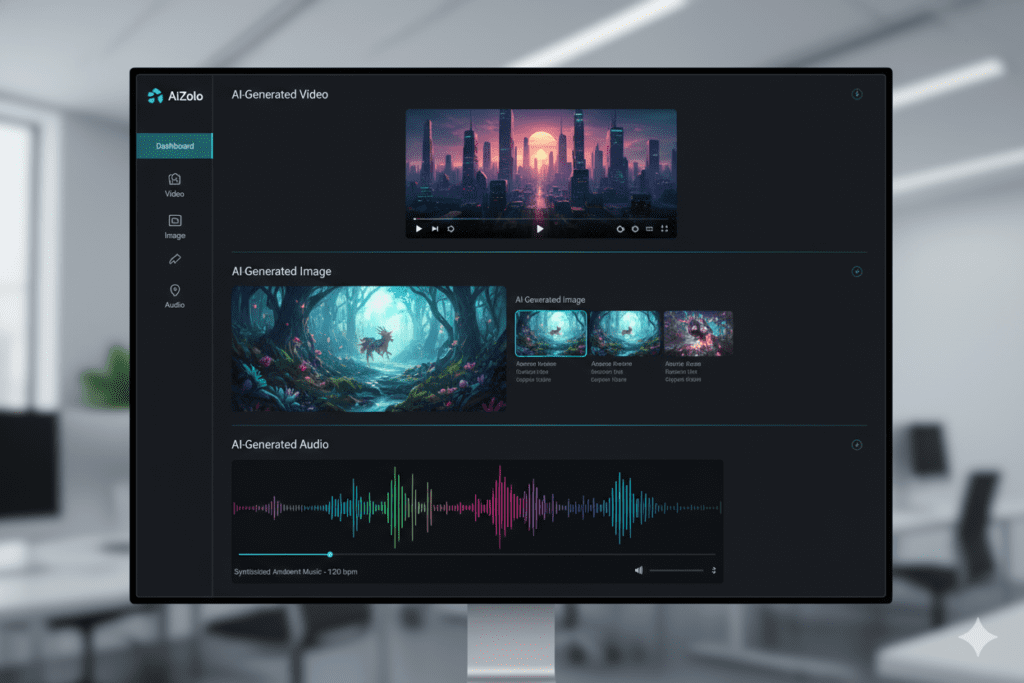Click the audio stepper arrows beside volume
This screenshot has height=683, width=1024.
pyautogui.click(x=714, y=570)
